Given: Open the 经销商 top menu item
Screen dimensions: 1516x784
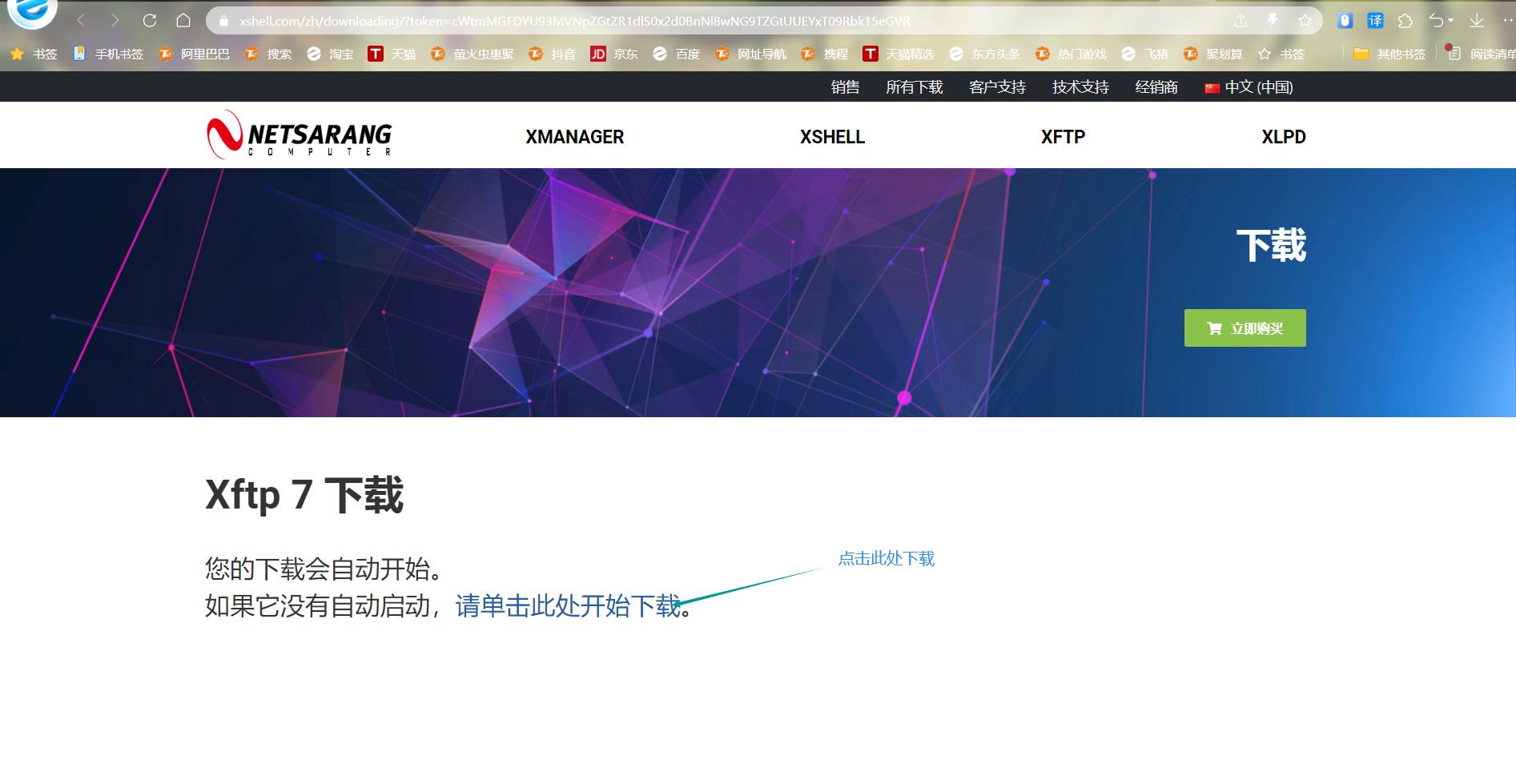Looking at the screenshot, I should (x=1156, y=87).
